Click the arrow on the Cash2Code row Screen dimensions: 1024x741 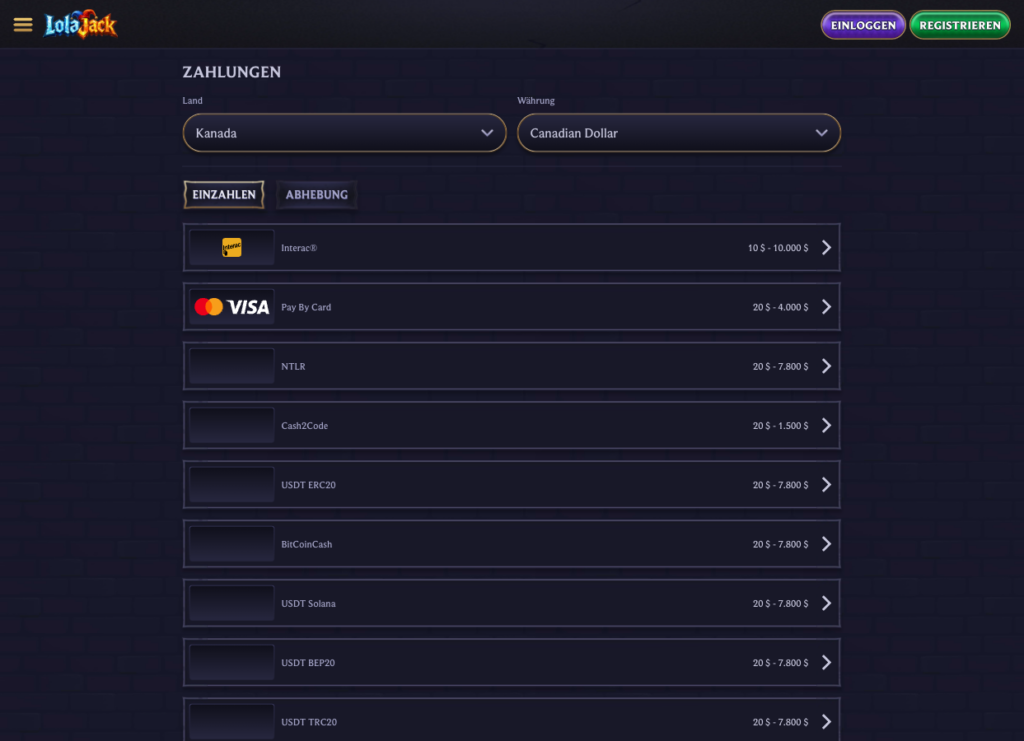coord(826,425)
